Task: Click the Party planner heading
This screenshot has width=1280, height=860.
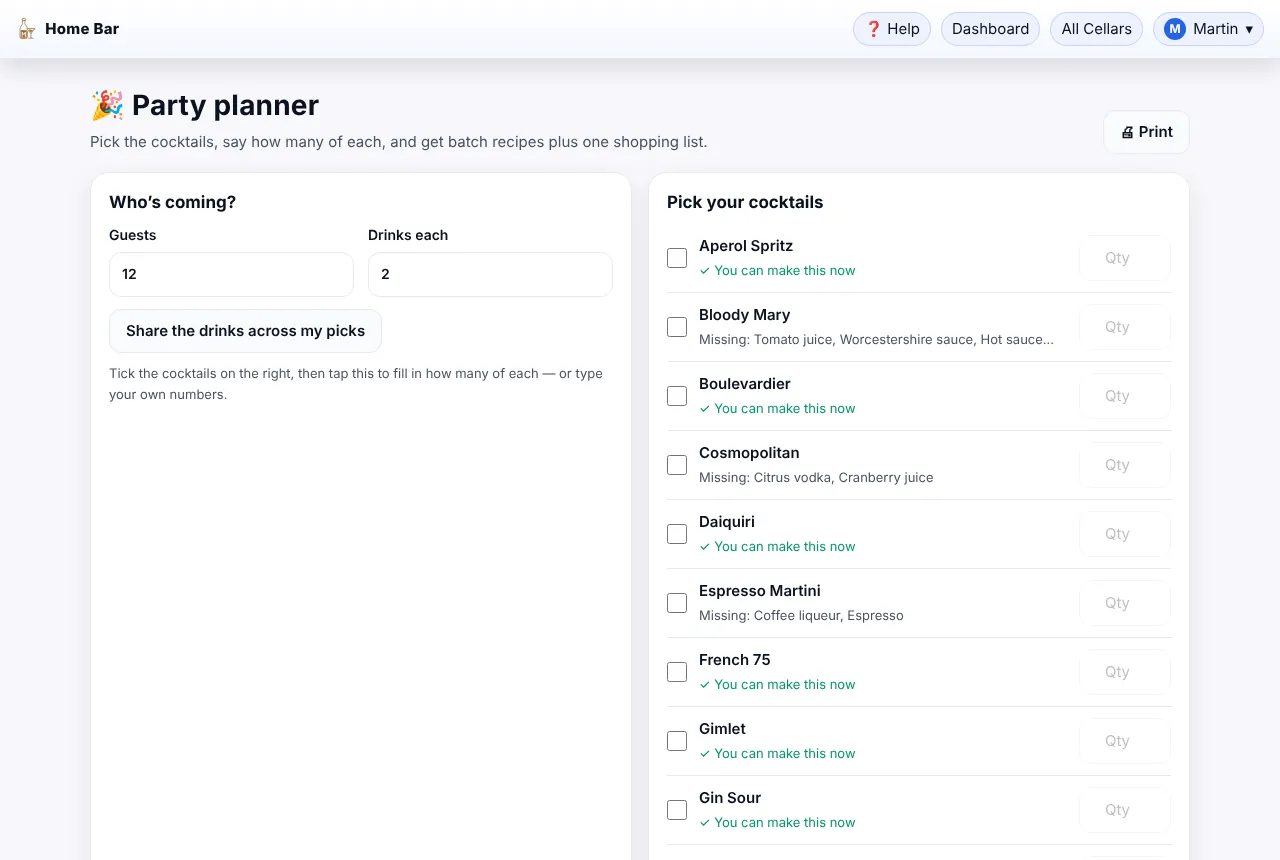Action: pos(204,105)
